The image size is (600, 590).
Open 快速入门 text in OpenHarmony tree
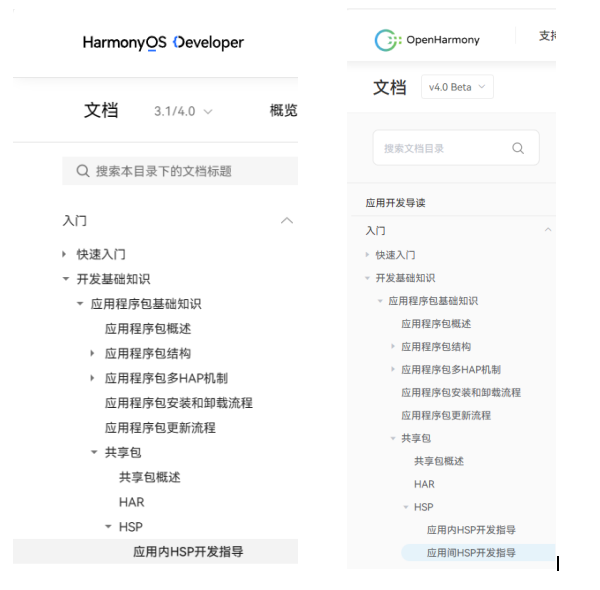(395, 255)
